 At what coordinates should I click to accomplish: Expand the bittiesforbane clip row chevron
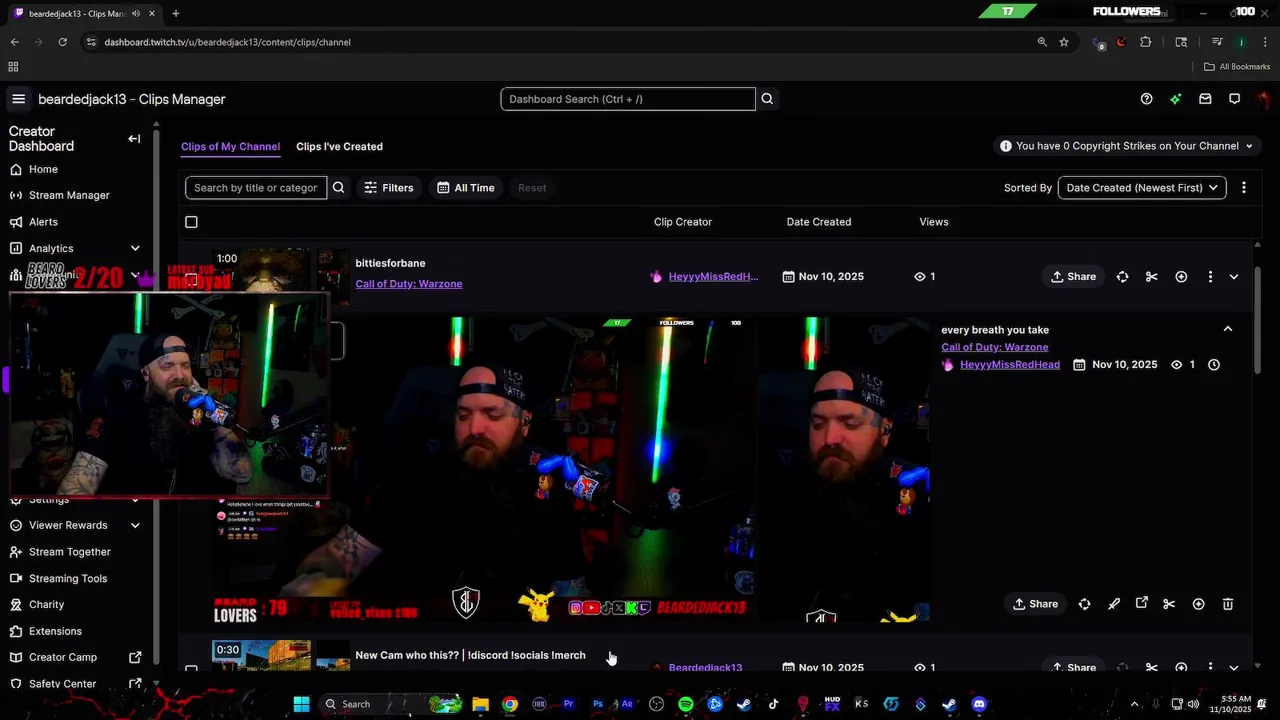pyautogui.click(x=1234, y=277)
